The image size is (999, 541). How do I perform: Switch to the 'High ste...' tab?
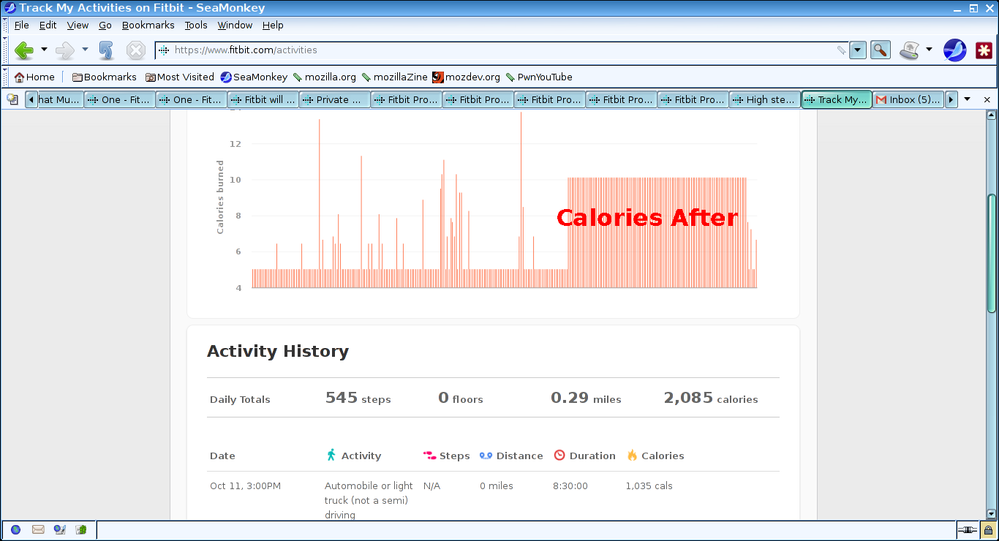pyautogui.click(x=765, y=99)
